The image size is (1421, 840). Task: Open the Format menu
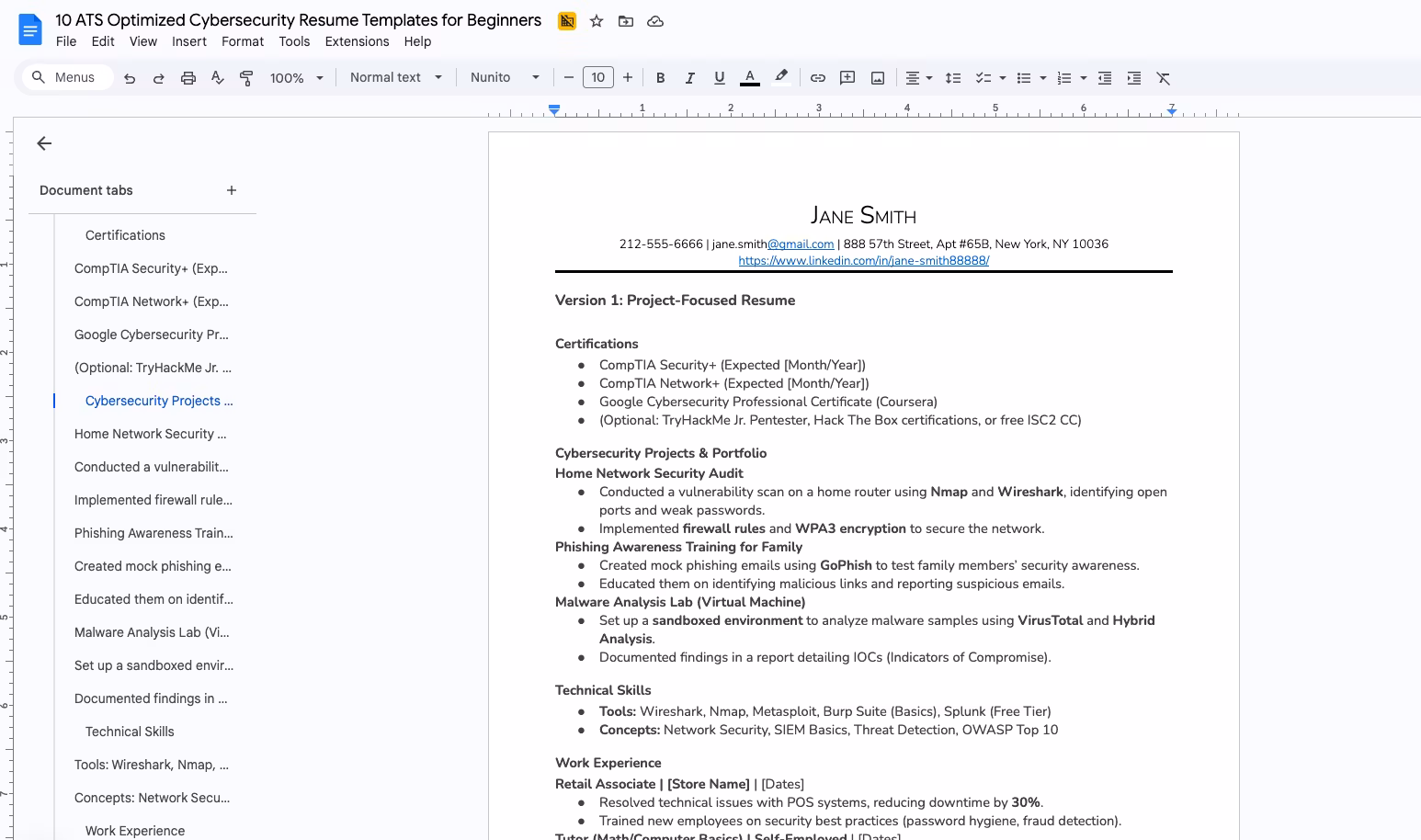(243, 41)
